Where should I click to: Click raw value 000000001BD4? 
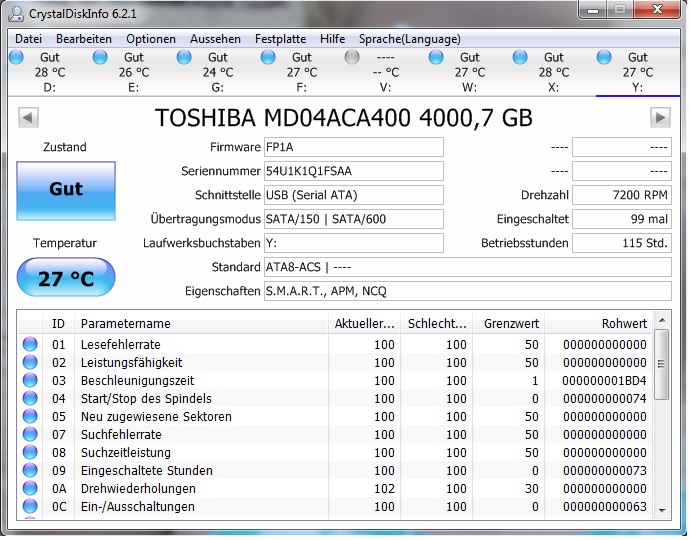pyautogui.click(x=604, y=381)
